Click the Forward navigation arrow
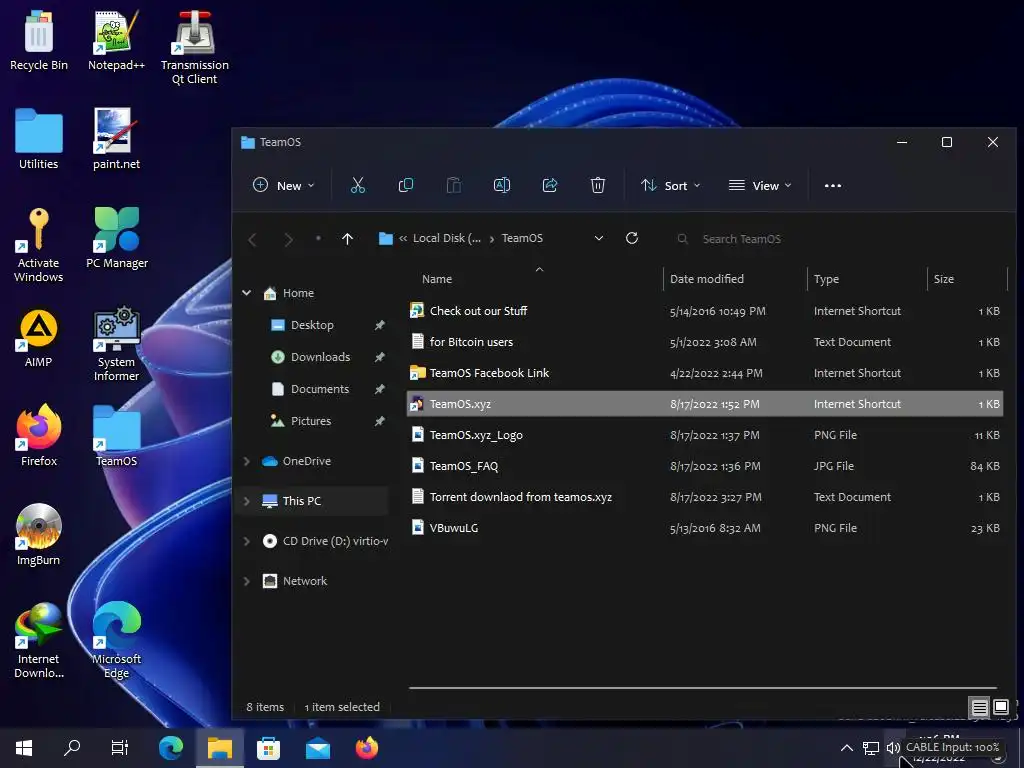This screenshot has width=1024, height=768. point(289,240)
